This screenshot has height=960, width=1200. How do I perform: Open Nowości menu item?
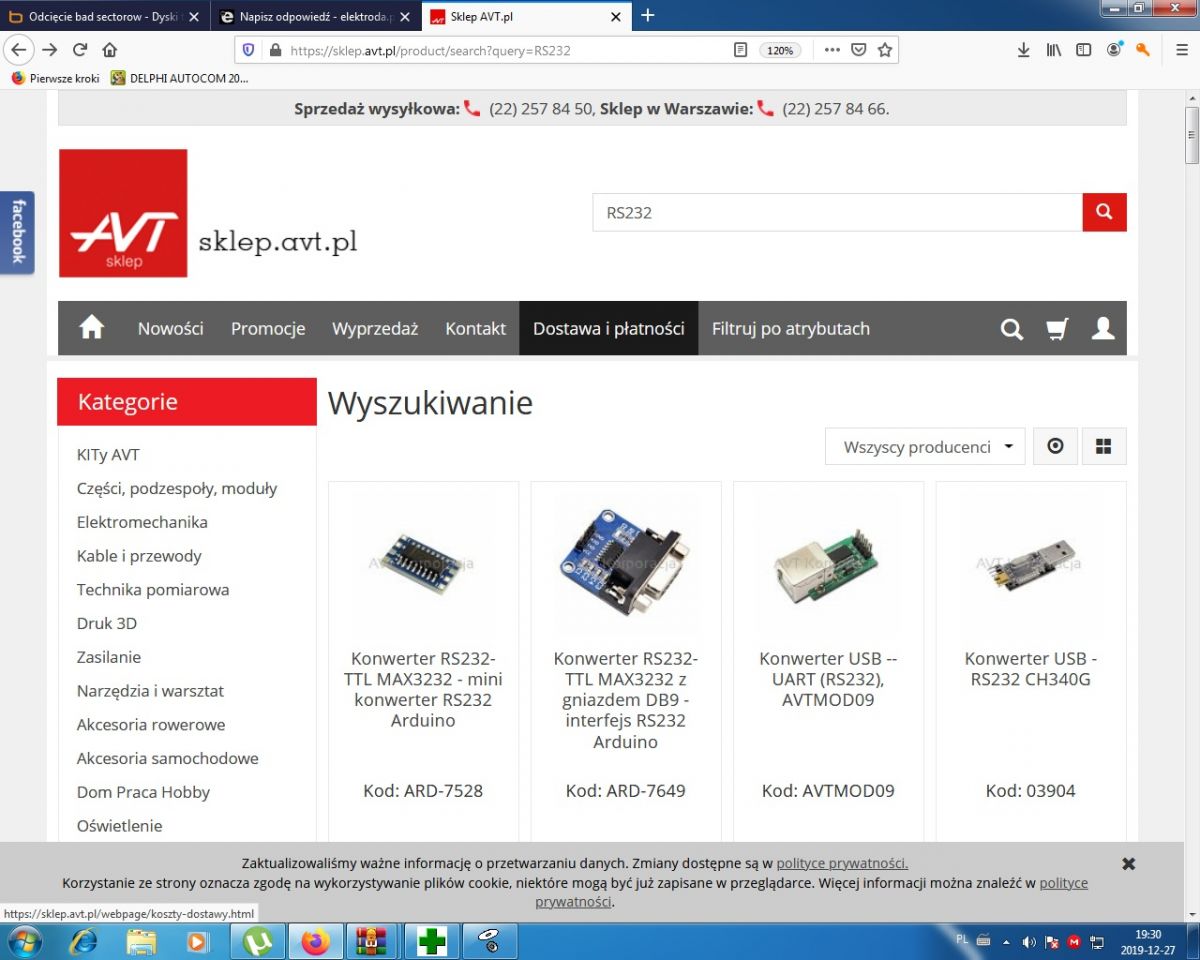(171, 328)
